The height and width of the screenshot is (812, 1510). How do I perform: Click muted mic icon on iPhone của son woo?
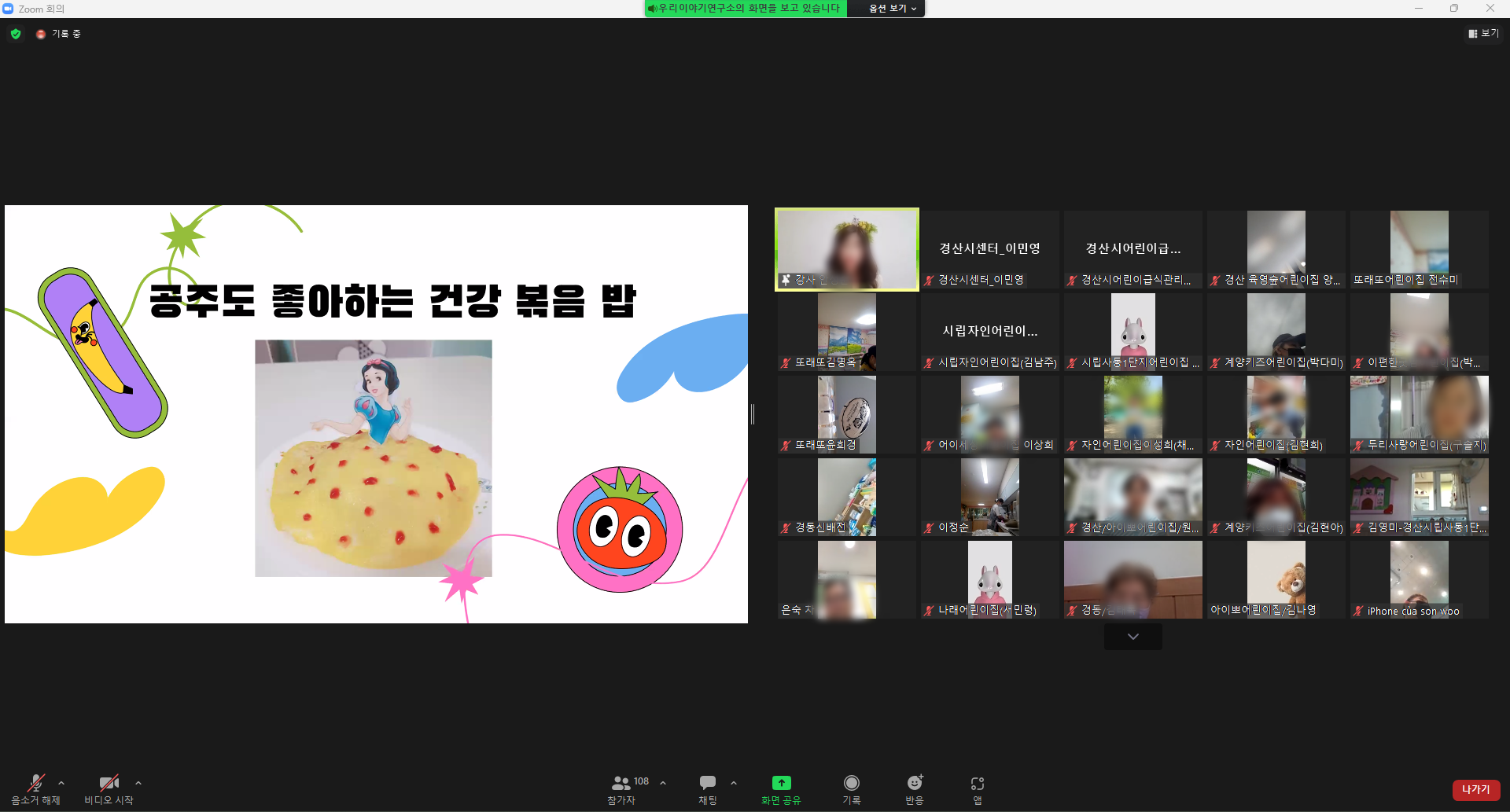pyautogui.click(x=1358, y=611)
